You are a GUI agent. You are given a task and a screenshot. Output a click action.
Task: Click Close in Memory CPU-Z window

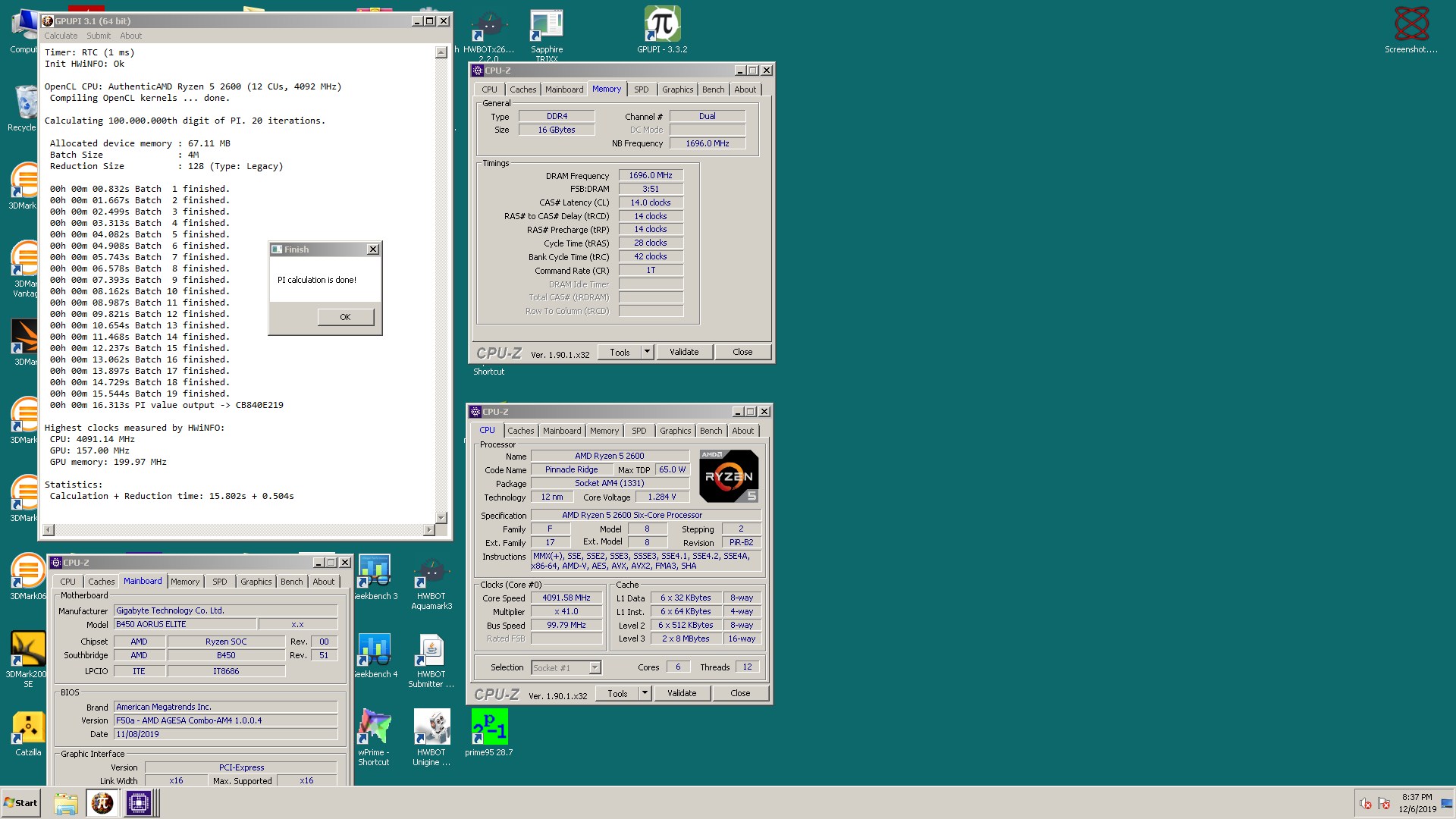click(x=742, y=352)
